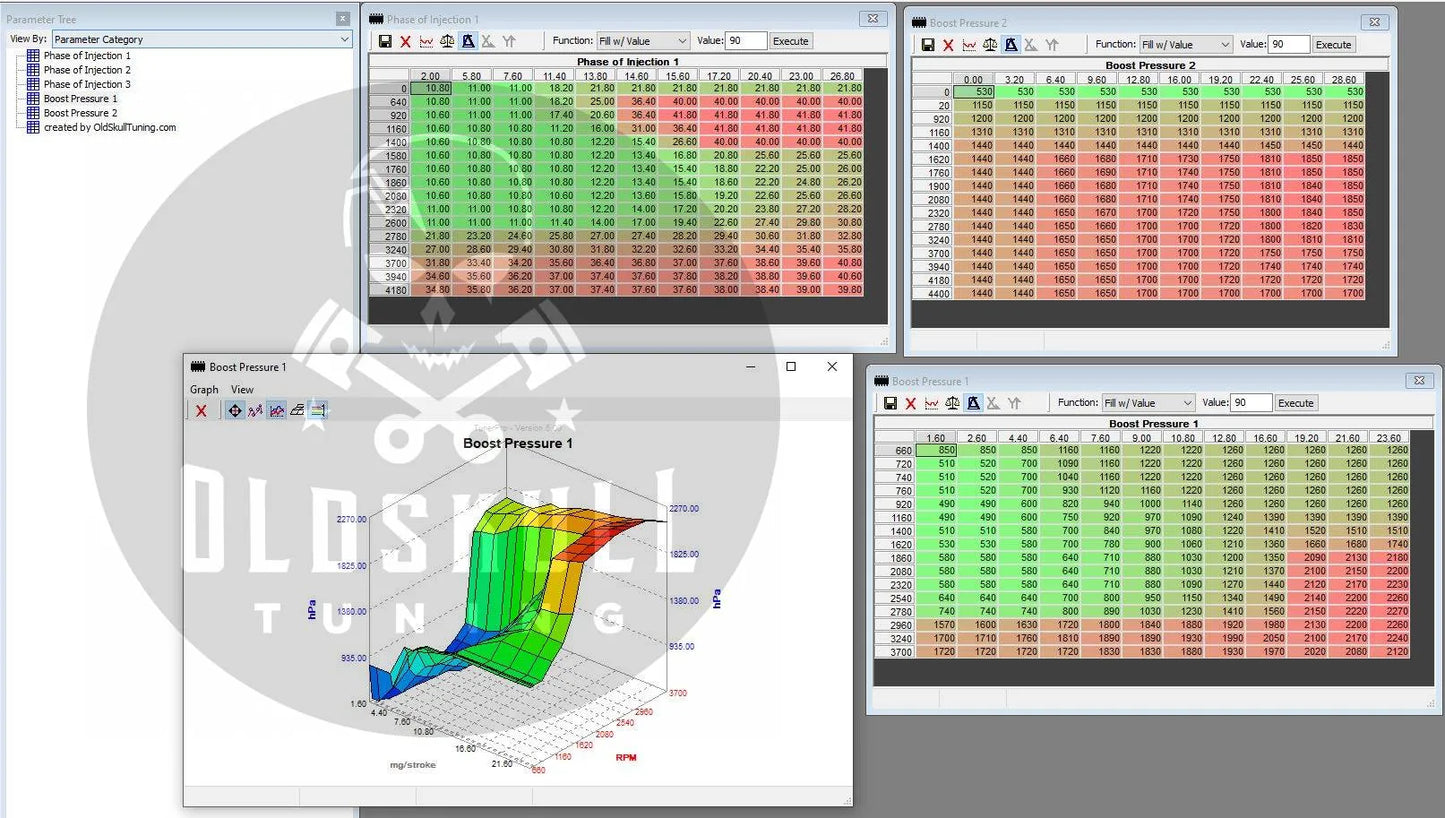Select Phase of Injection 3 in parameter tree
The image size is (1445, 818).
86,84
